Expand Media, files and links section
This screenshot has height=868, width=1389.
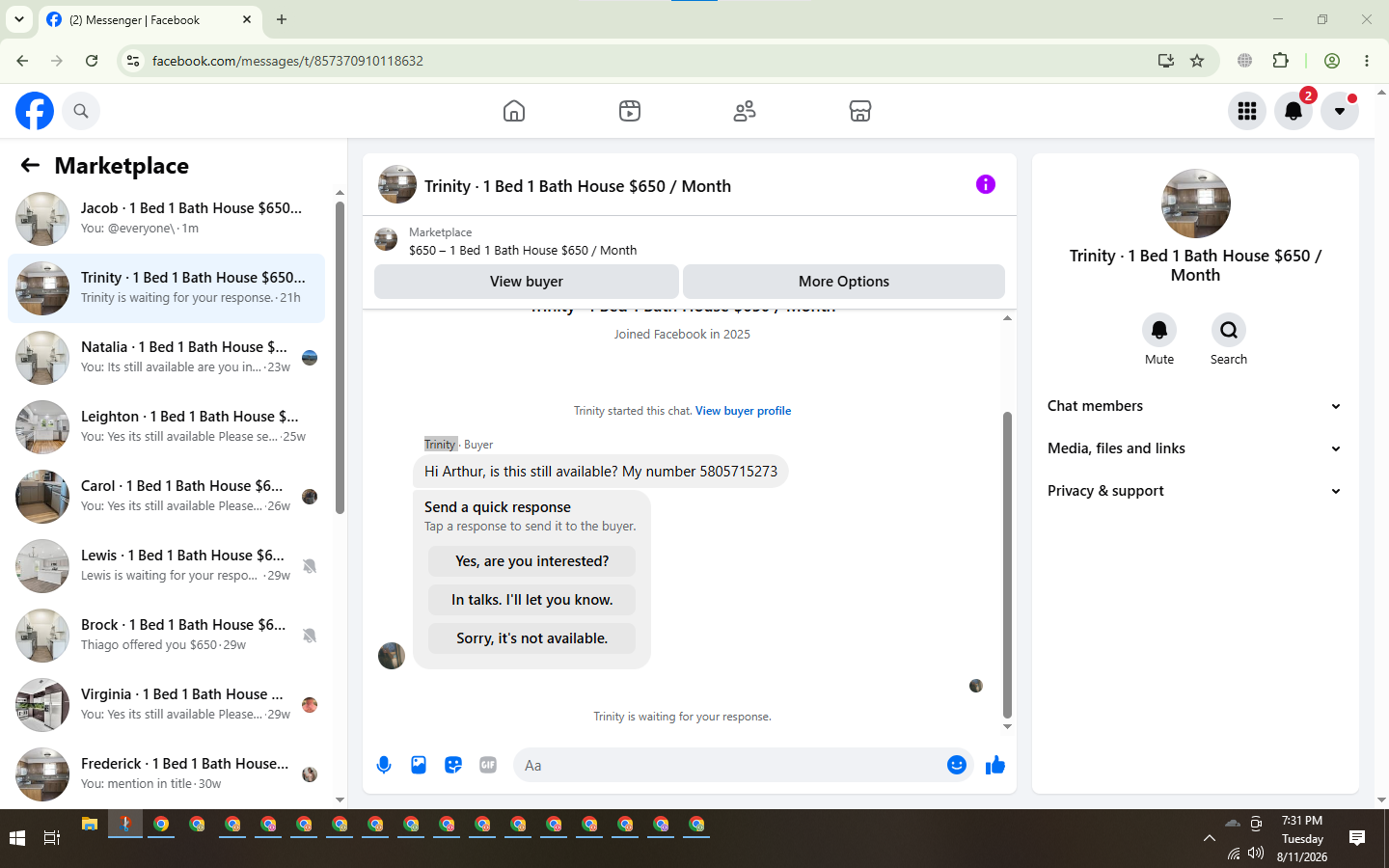[1195, 448]
